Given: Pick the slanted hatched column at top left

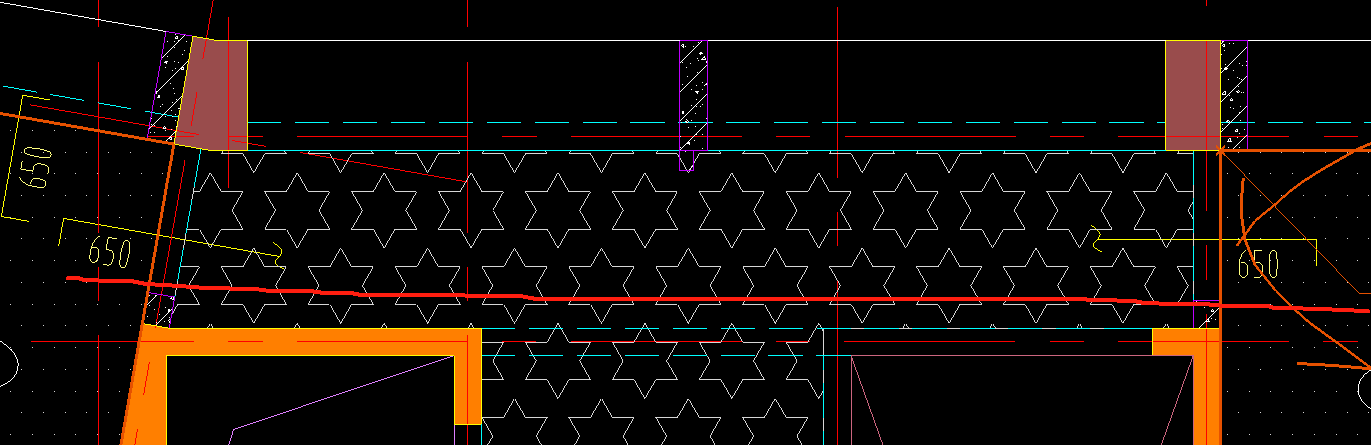Looking at the screenshot, I should point(170,86).
